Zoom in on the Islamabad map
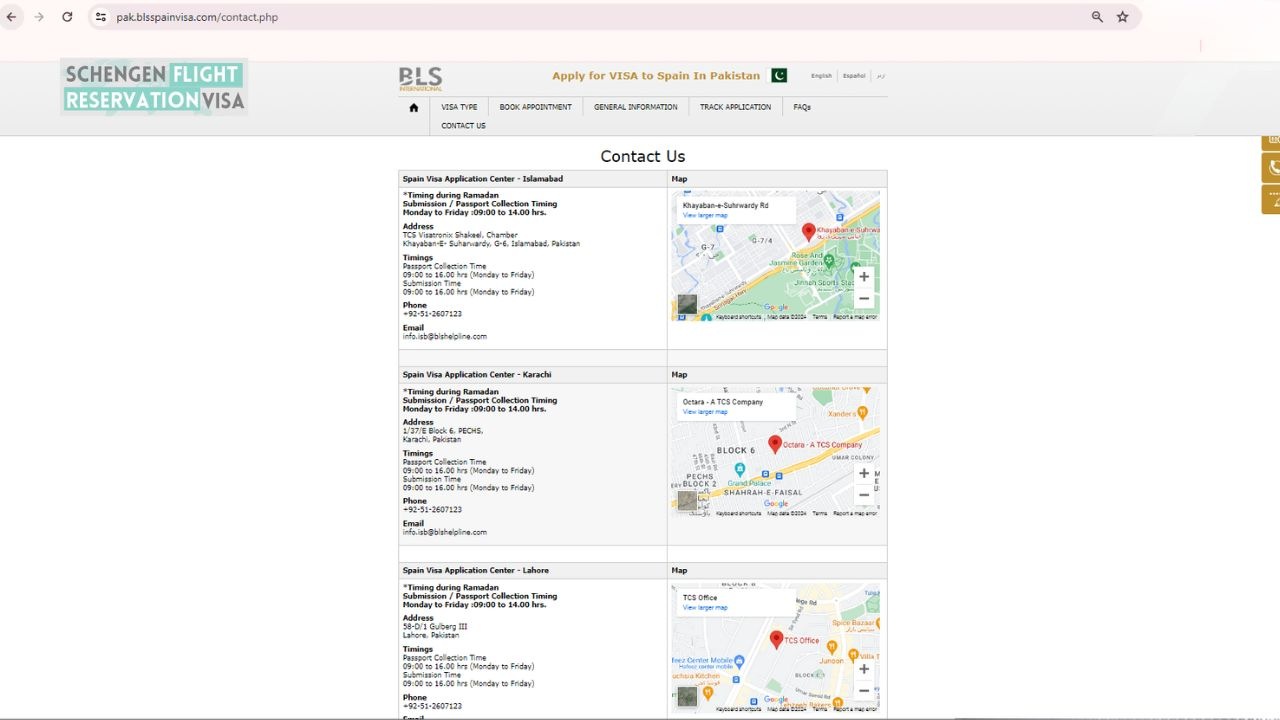 (x=864, y=277)
